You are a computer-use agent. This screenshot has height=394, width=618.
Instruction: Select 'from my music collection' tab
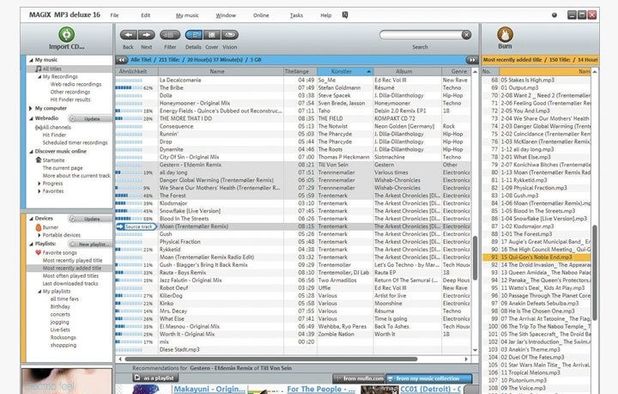coord(429,378)
